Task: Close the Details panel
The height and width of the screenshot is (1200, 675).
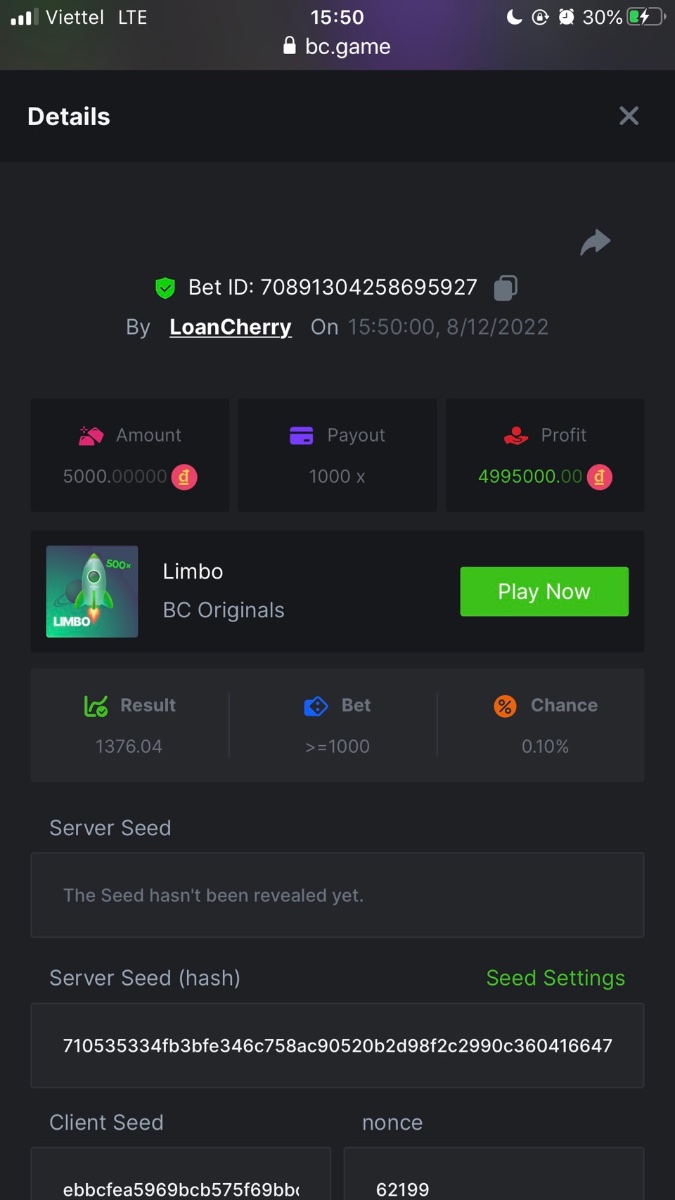Action: 628,116
